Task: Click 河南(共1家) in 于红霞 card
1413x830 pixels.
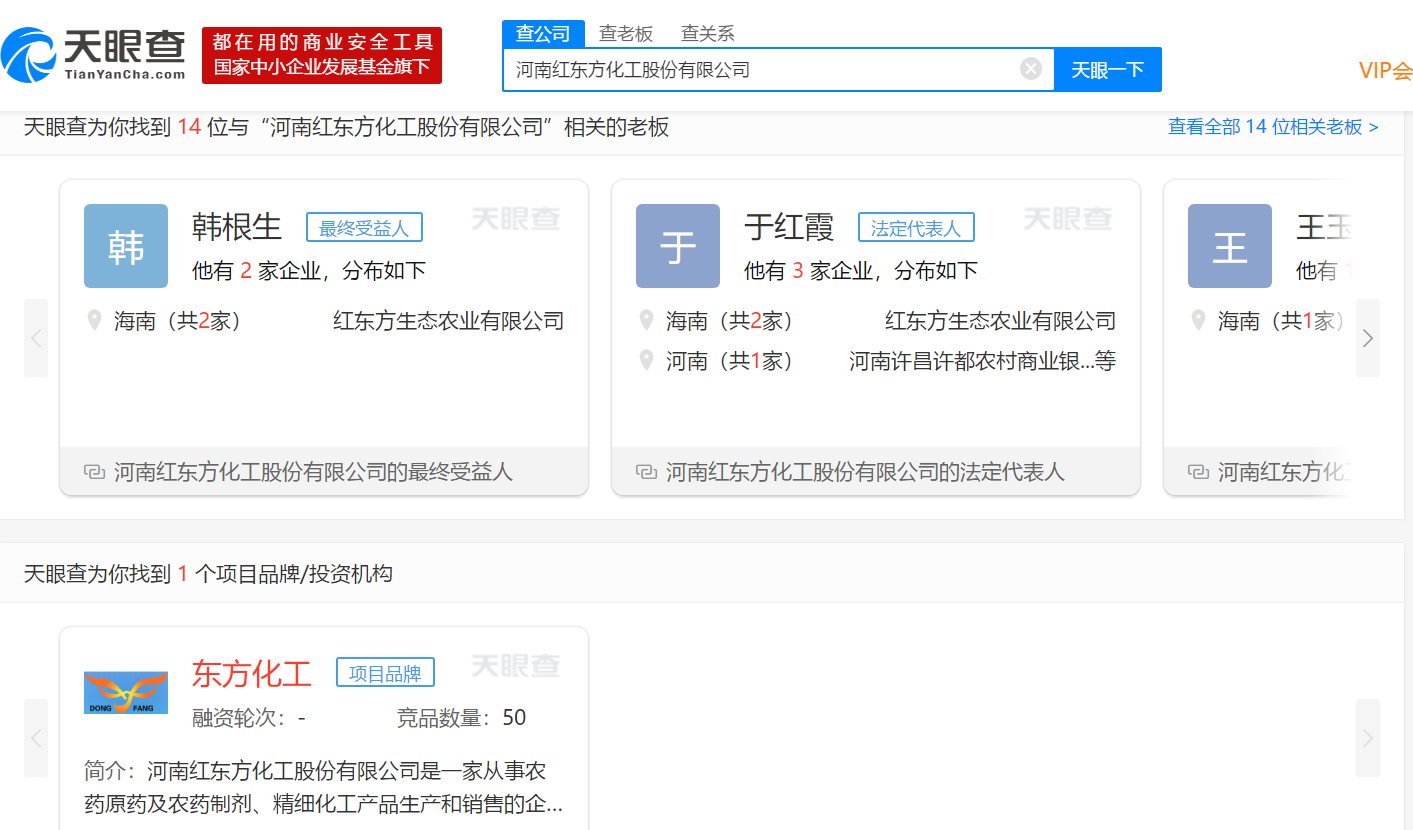Action: click(x=731, y=361)
